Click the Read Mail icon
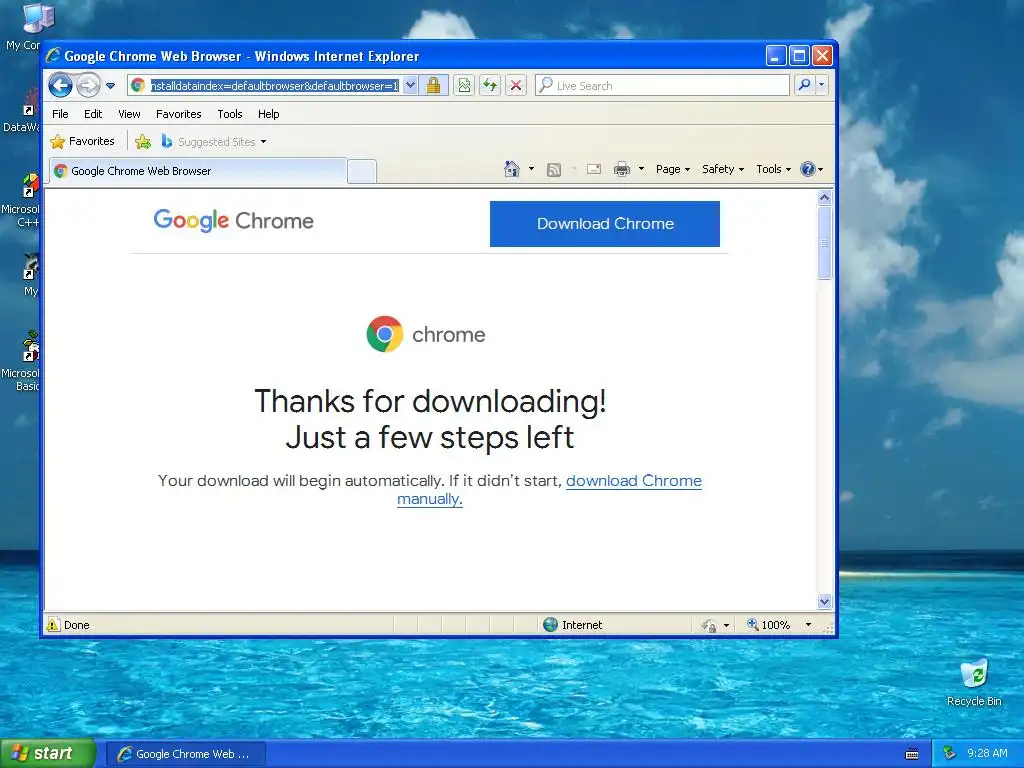Image resolution: width=1024 pixels, height=768 pixels. point(594,169)
